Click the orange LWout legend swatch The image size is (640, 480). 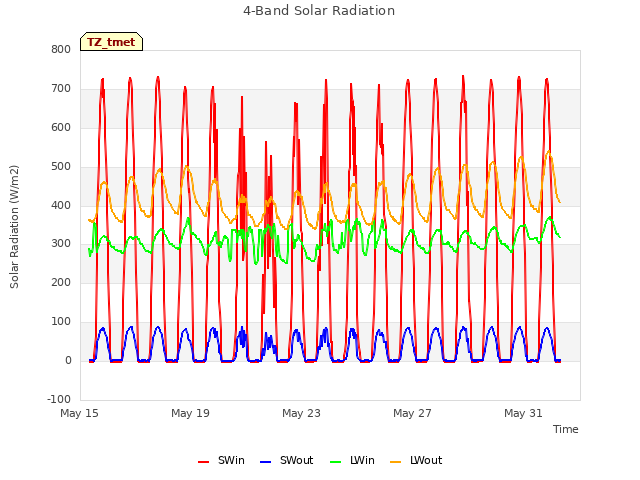click(x=396, y=462)
